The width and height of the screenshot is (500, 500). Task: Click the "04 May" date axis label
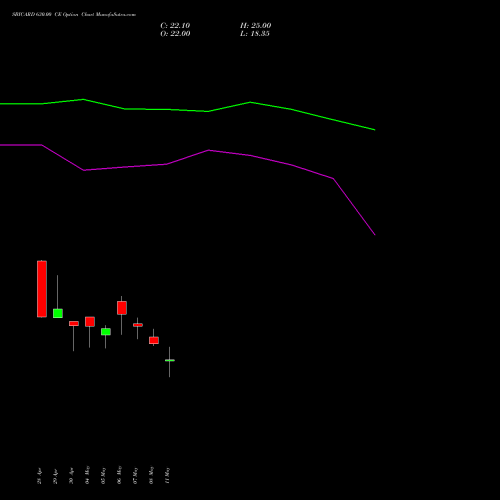point(87,475)
